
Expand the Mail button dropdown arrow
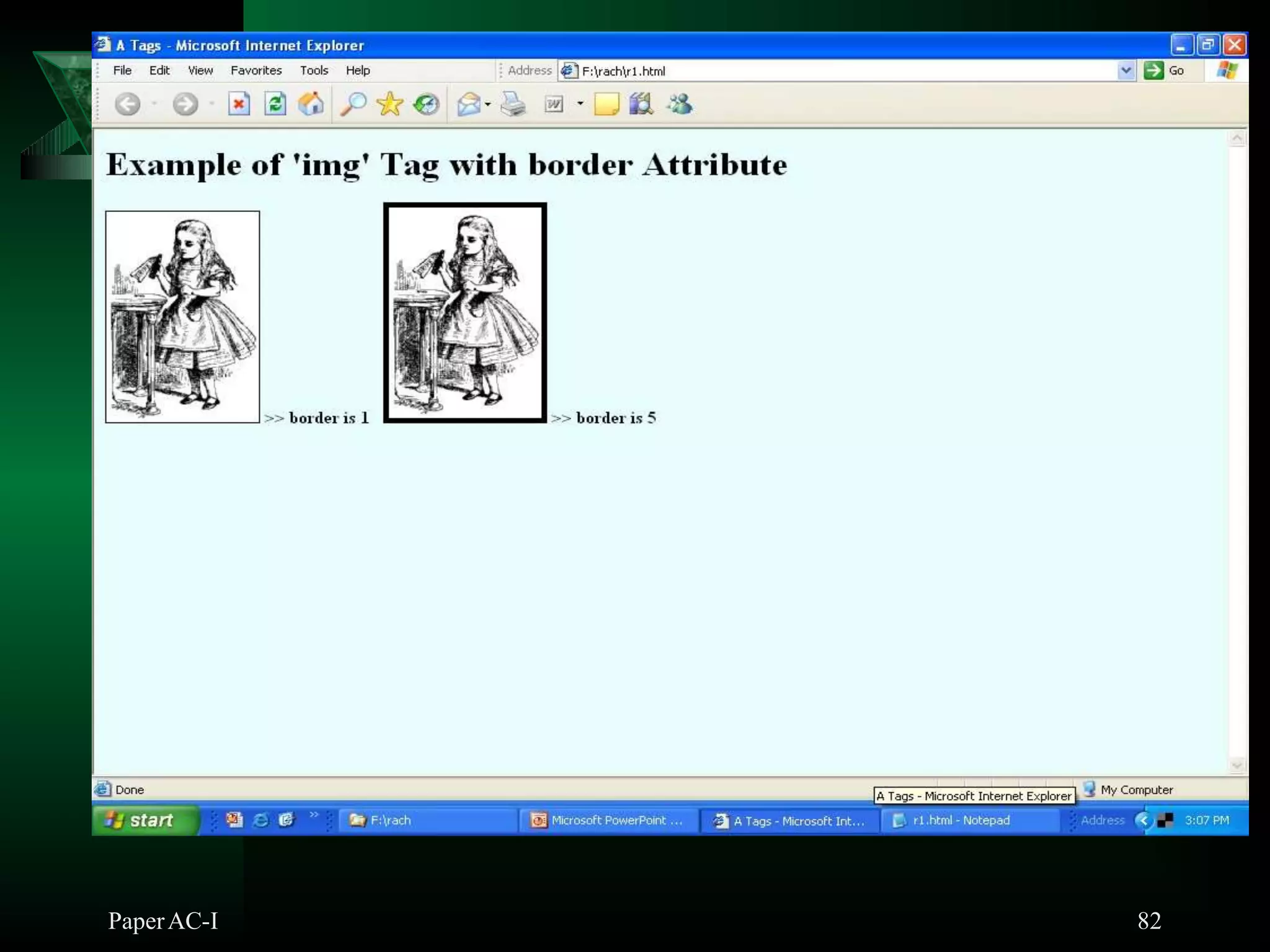pos(488,104)
